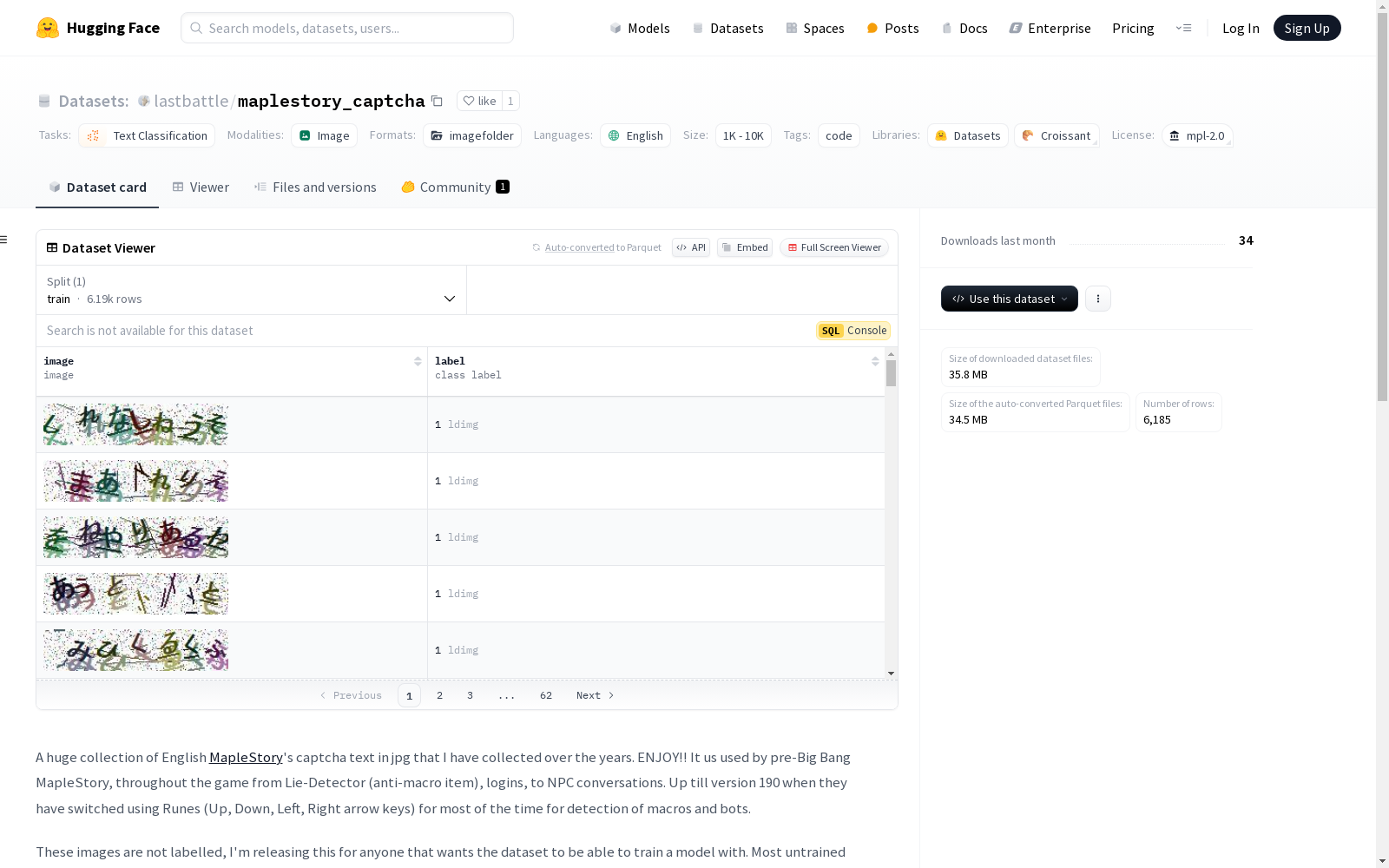This screenshot has height=868, width=1389.
Task: Click the table scrollbar down arrow
Action: point(891,674)
